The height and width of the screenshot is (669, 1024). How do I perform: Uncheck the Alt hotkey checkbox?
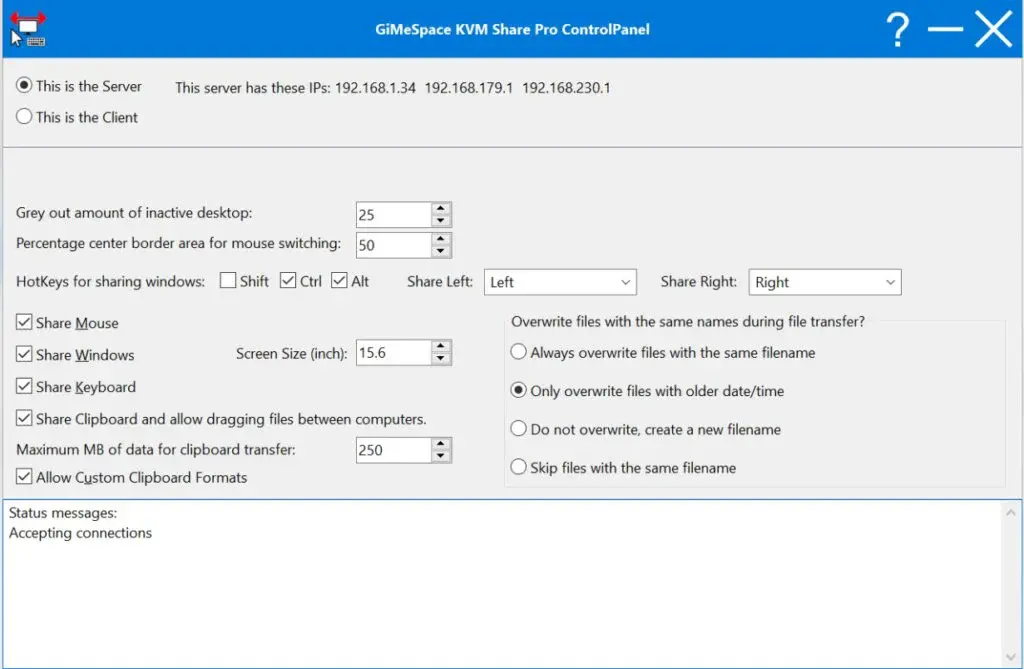[x=339, y=281]
